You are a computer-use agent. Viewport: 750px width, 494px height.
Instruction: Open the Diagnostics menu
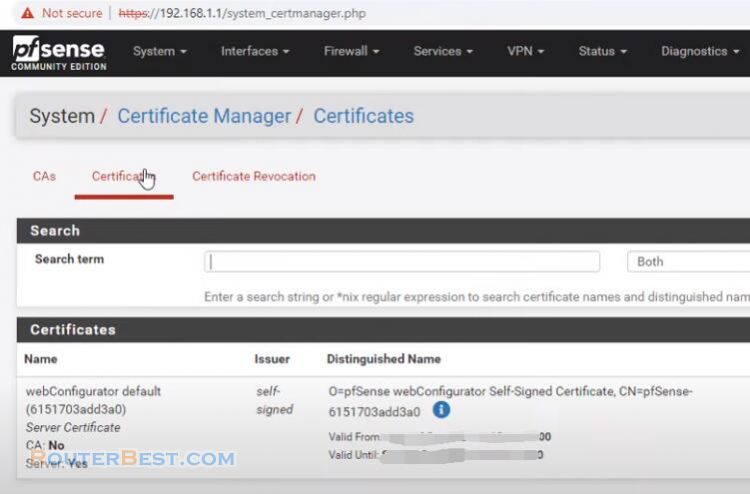click(x=700, y=51)
